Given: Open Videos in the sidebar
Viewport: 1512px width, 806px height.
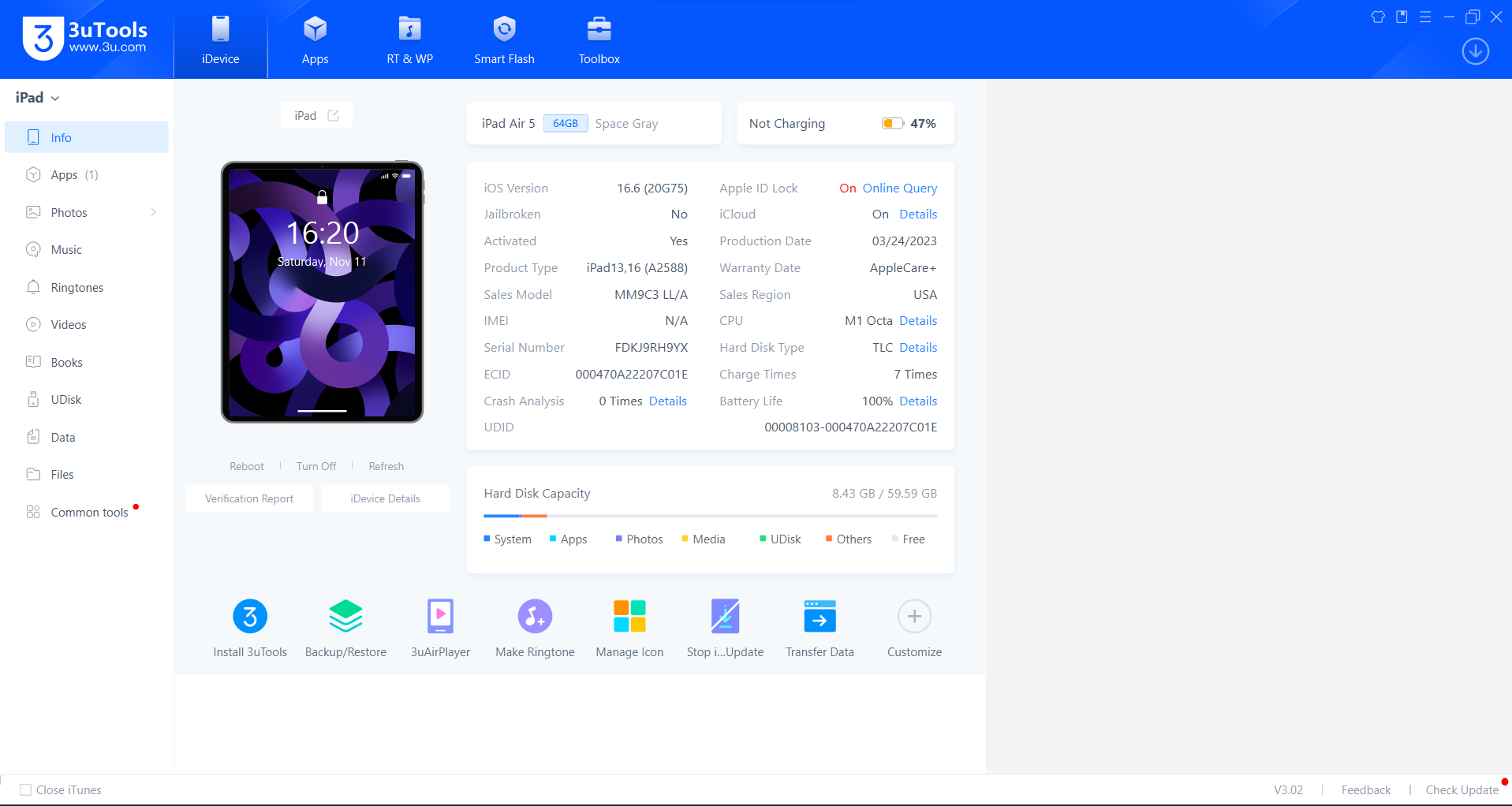Looking at the screenshot, I should coord(87,325).
